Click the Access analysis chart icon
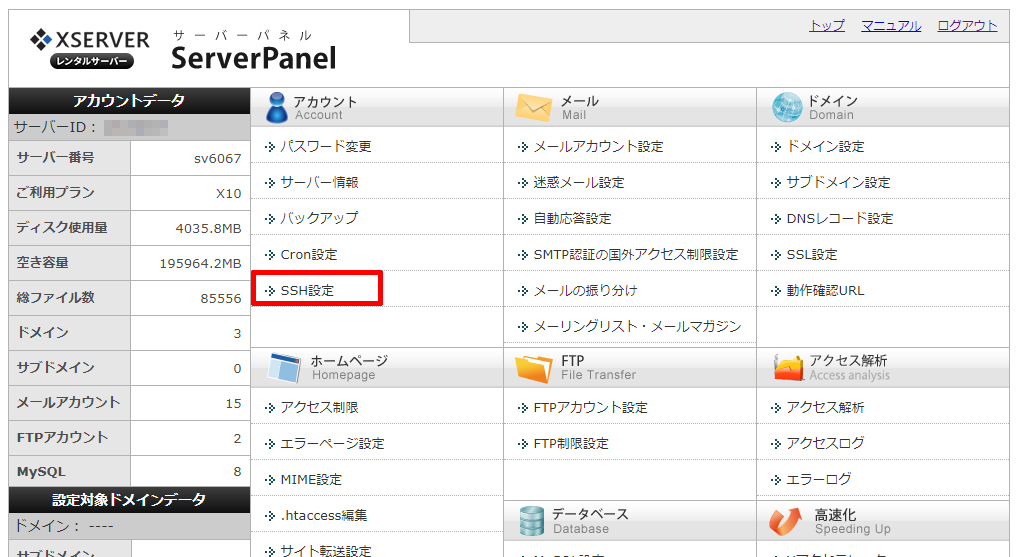 (x=788, y=367)
